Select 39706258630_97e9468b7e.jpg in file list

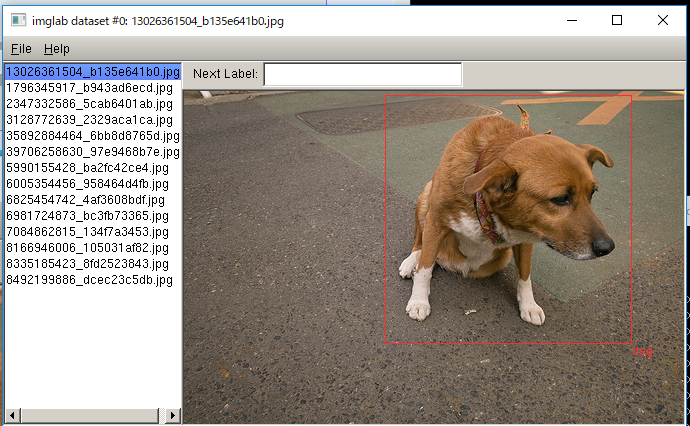tap(93, 152)
